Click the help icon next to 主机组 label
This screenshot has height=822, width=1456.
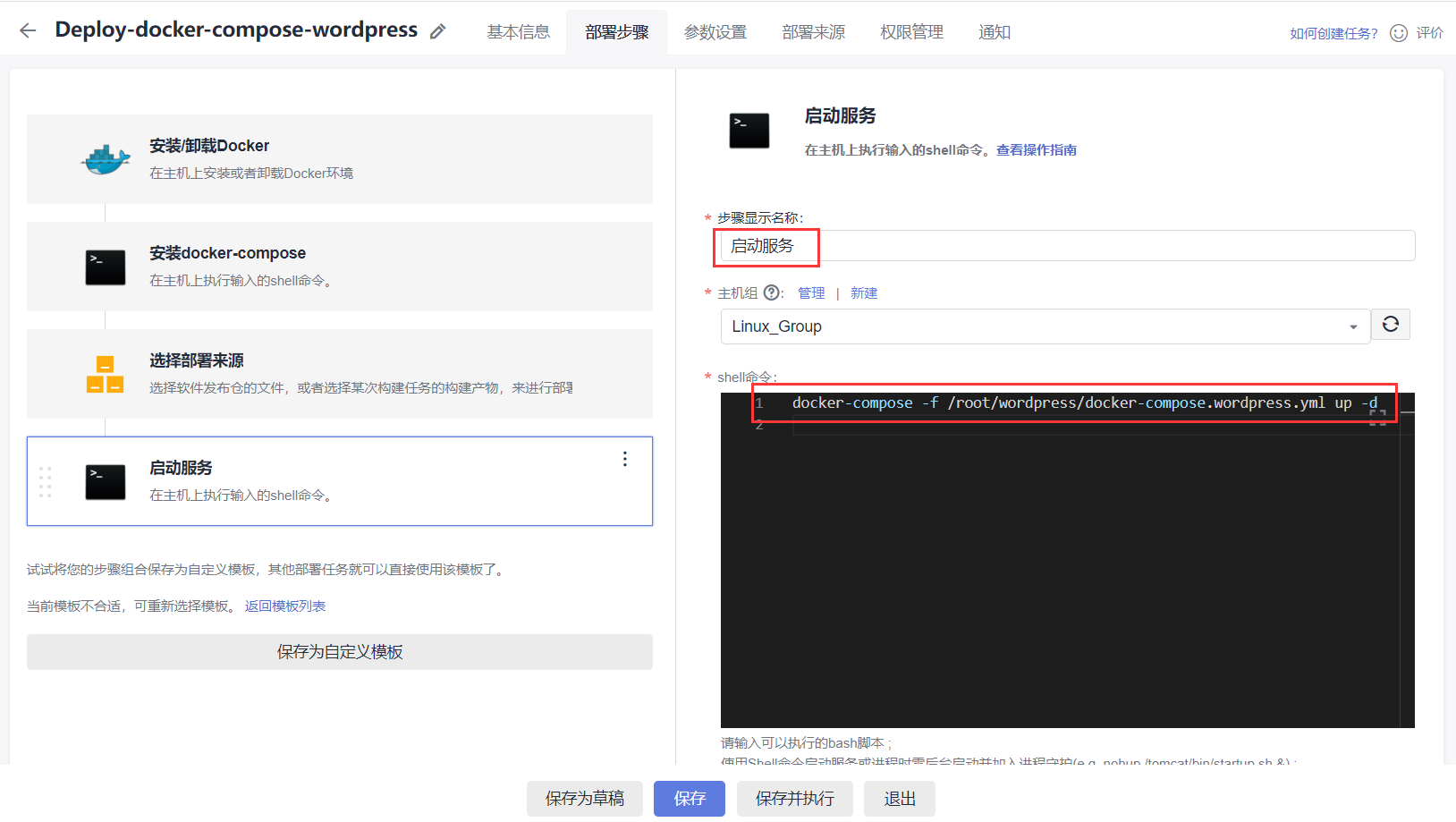771,292
